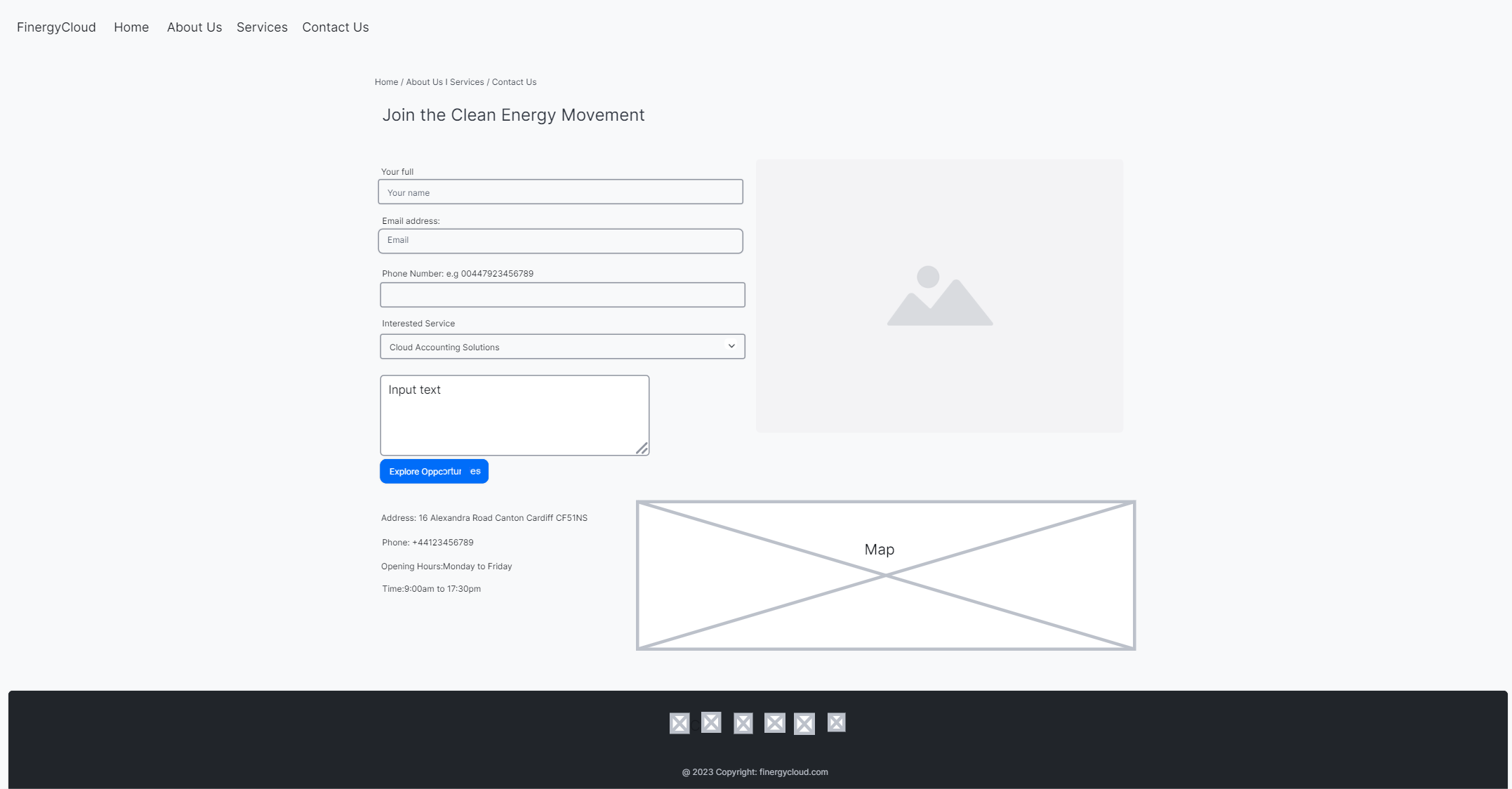Viewport: 1512px width, 789px height.
Task: Click the third social icon in footer
Action: tap(743, 724)
